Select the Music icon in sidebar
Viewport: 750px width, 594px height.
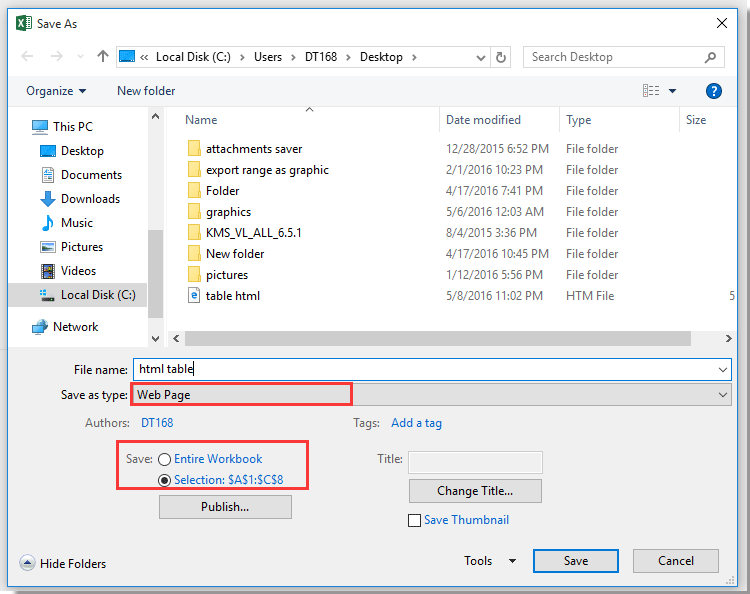click(47, 223)
